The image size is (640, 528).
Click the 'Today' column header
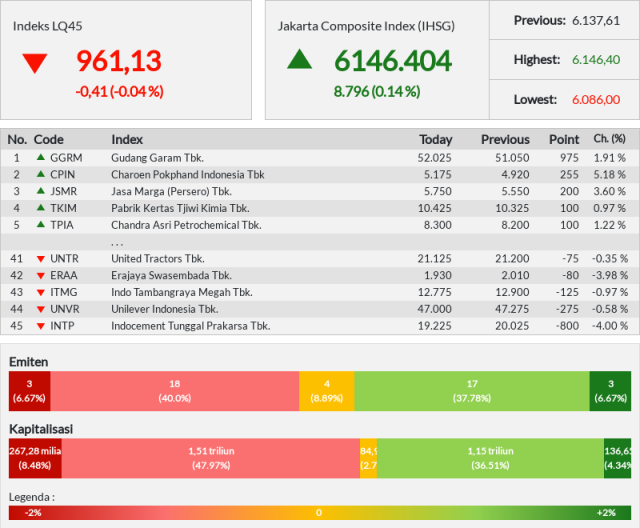436,140
